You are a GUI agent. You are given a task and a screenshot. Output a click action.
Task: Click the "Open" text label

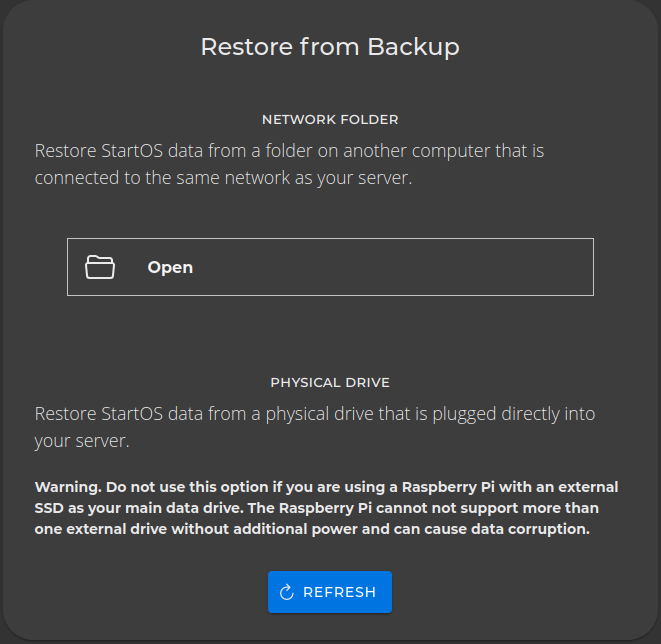pyautogui.click(x=170, y=267)
